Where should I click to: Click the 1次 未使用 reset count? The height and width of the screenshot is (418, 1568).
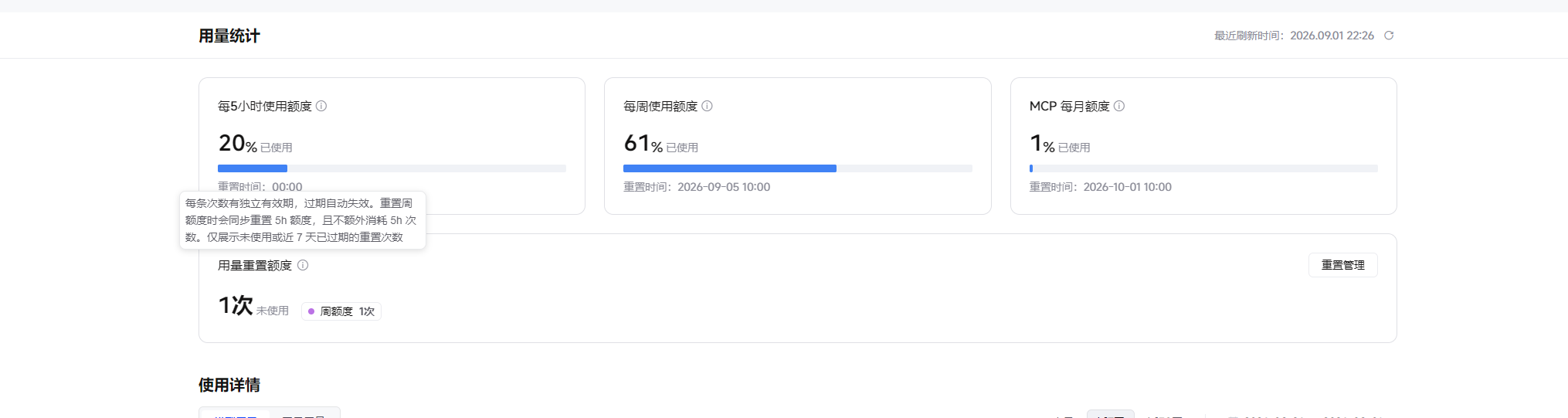(253, 306)
